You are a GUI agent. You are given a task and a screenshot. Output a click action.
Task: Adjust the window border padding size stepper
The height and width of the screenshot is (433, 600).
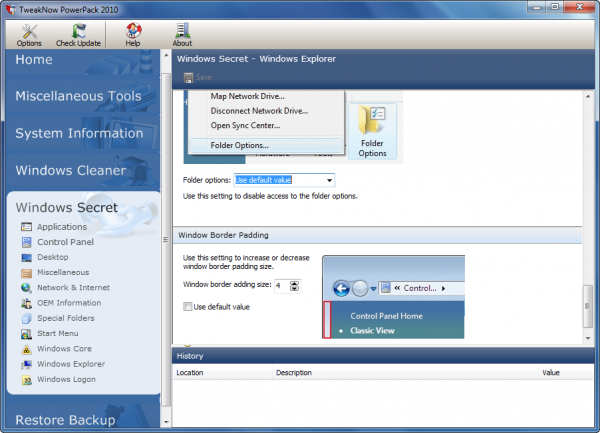pos(294,286)
